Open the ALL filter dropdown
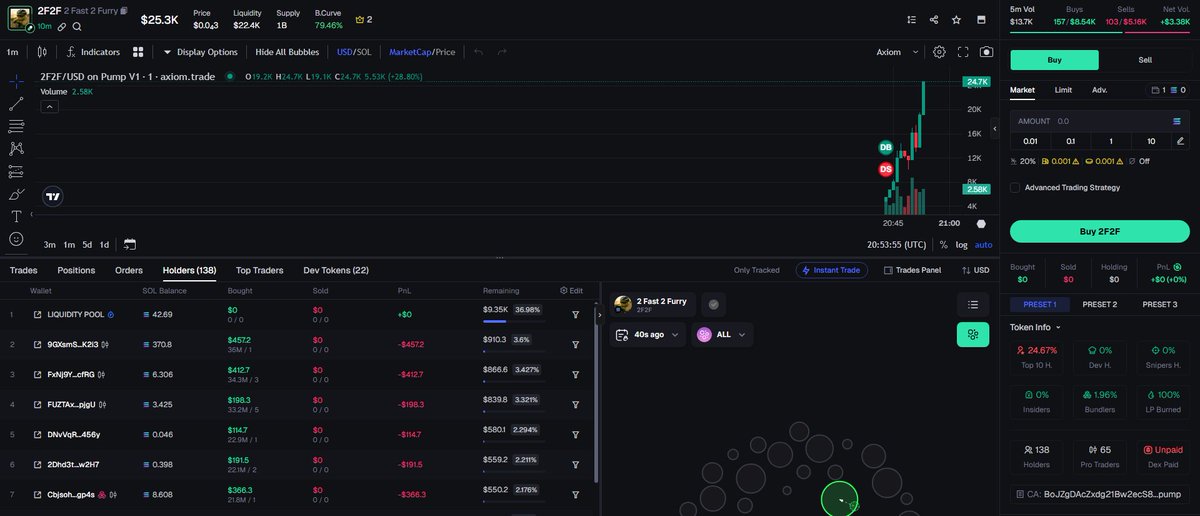 [x=723, y=335]
